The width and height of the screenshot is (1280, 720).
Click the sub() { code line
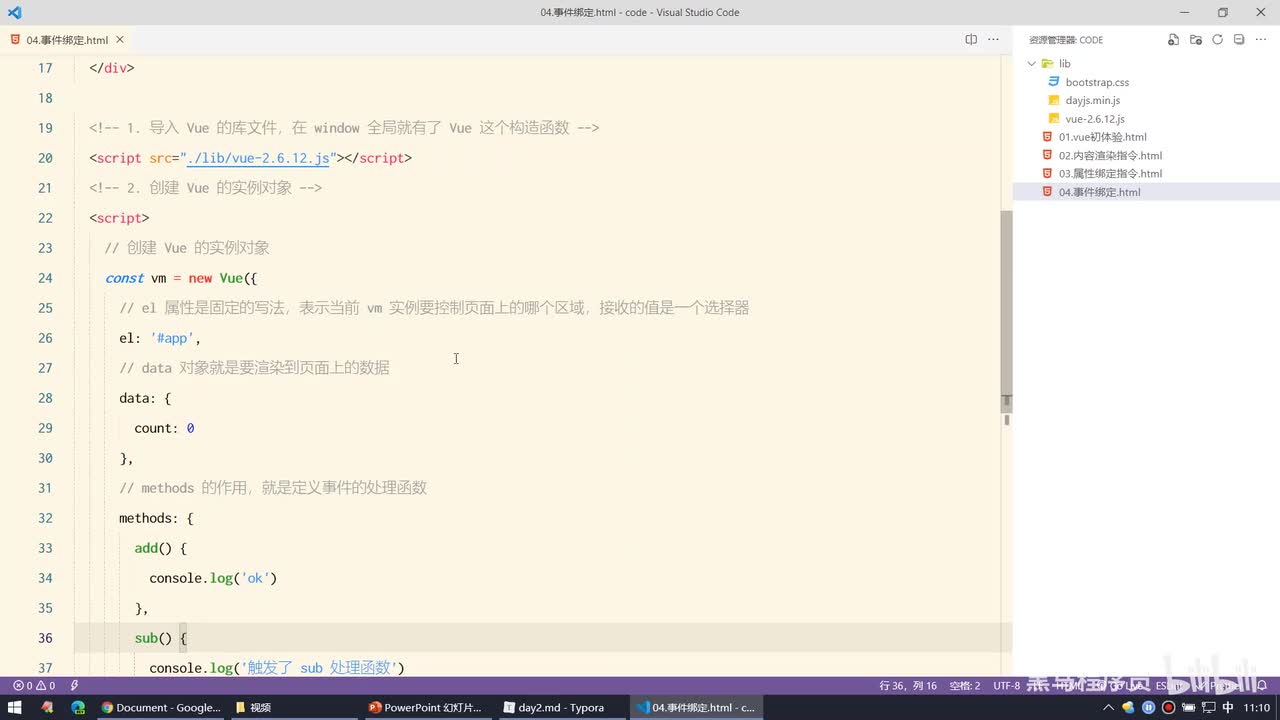click(161, 638)
